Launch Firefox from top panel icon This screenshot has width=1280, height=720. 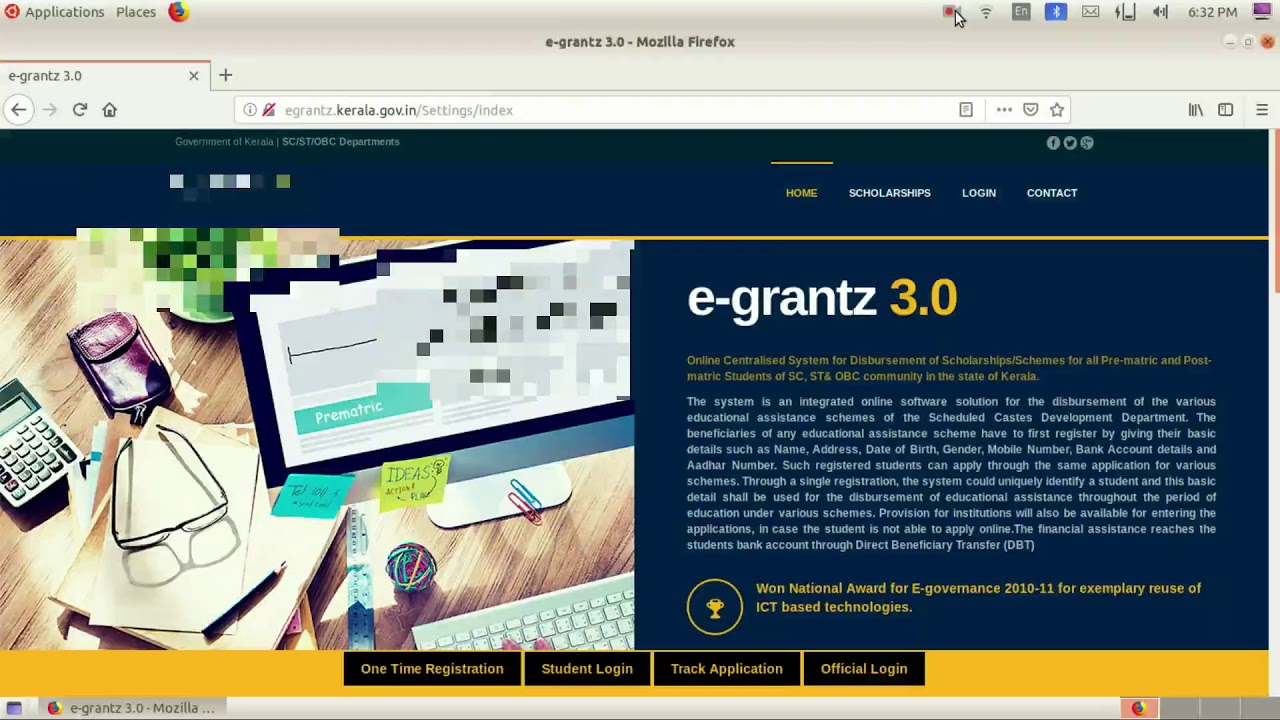(179, 12)
